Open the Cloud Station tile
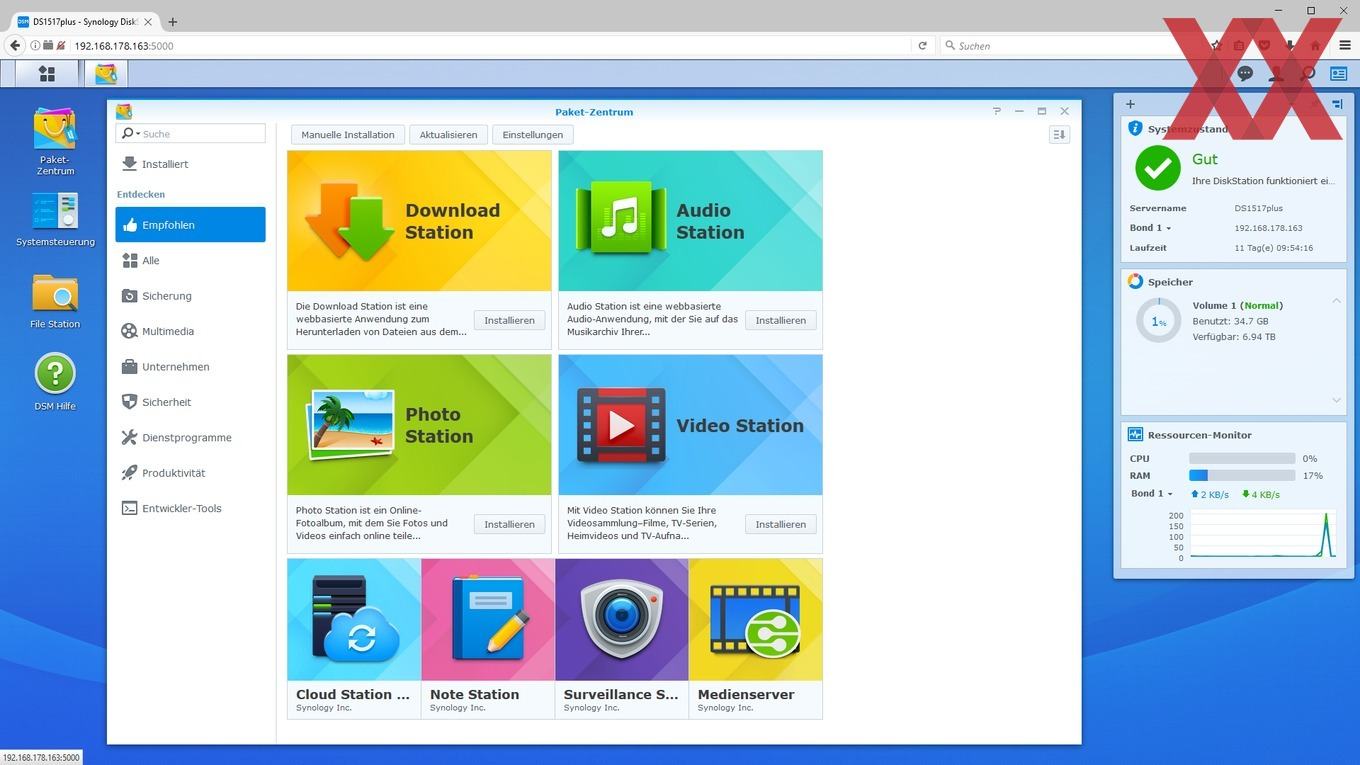 click(x=354, y=638)
